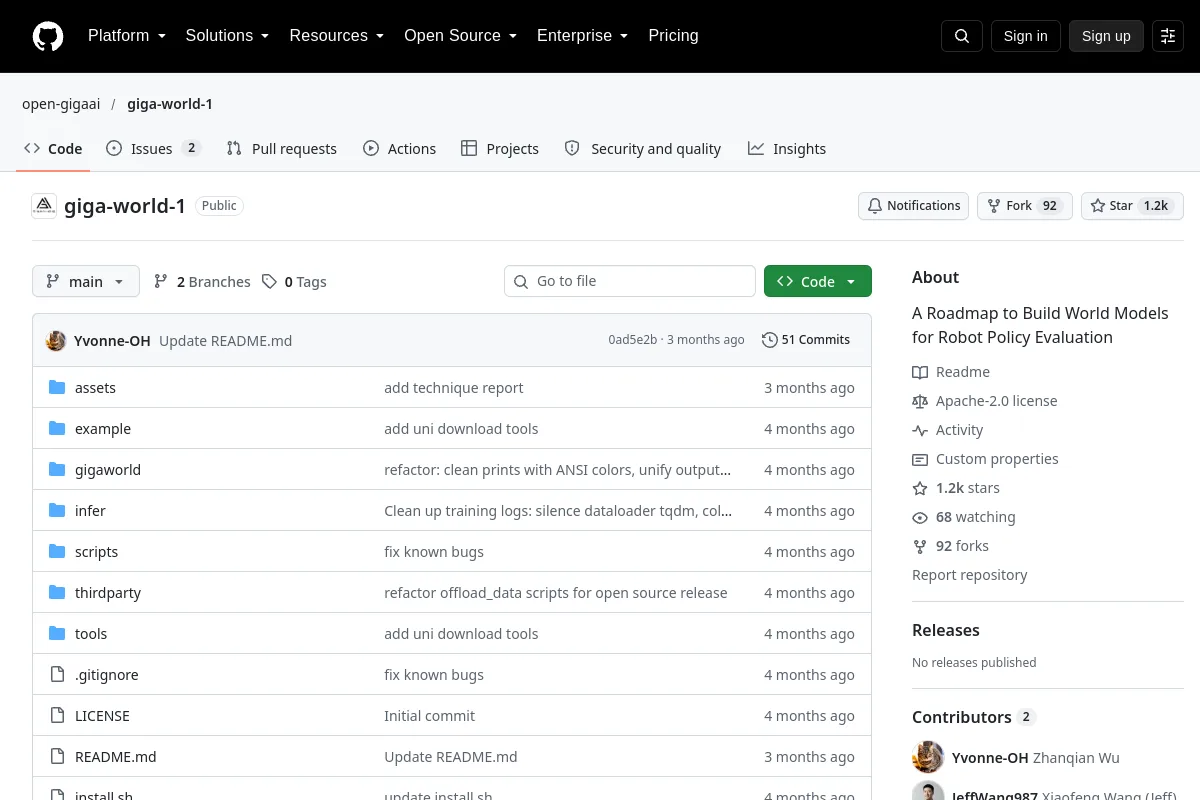Click the tag icon next to 0 Tags

point(269,282)
